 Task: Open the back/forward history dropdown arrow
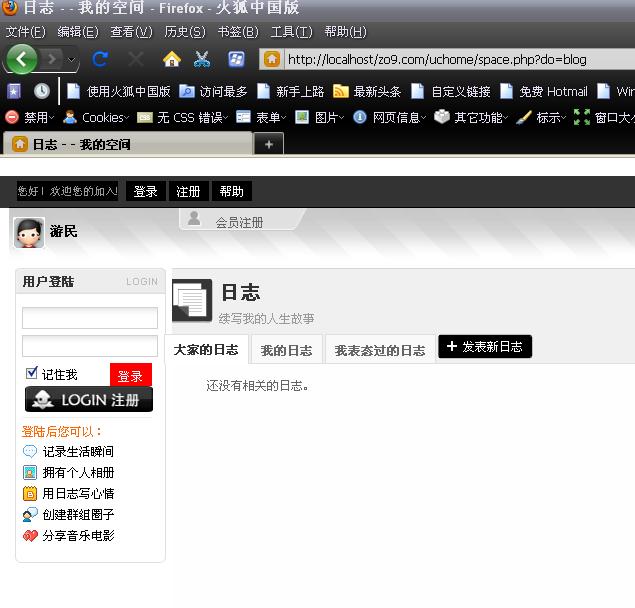click(x=71, y=60)
